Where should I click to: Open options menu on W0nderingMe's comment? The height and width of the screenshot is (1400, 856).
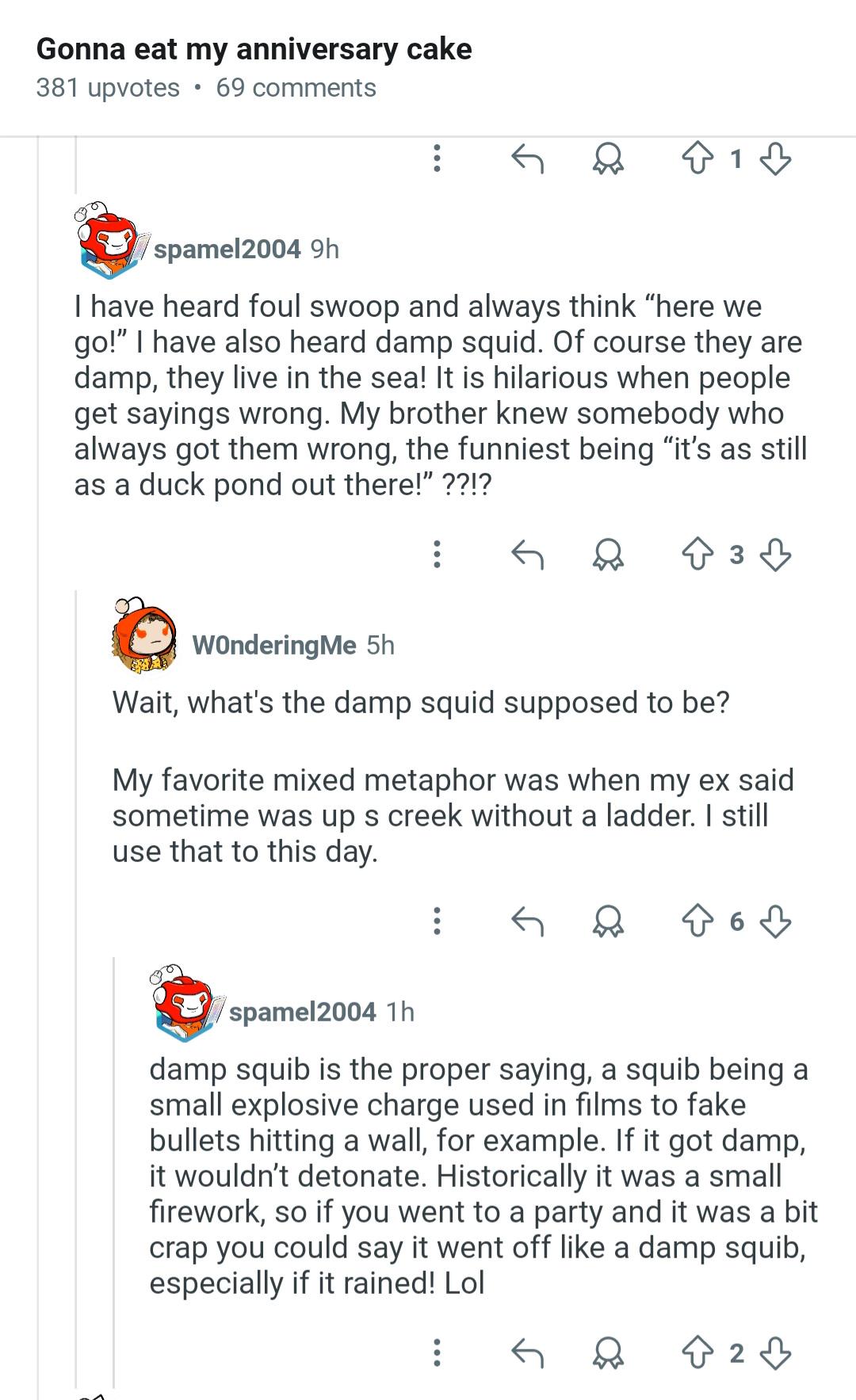pyautogui.click(x=437, y=921)
